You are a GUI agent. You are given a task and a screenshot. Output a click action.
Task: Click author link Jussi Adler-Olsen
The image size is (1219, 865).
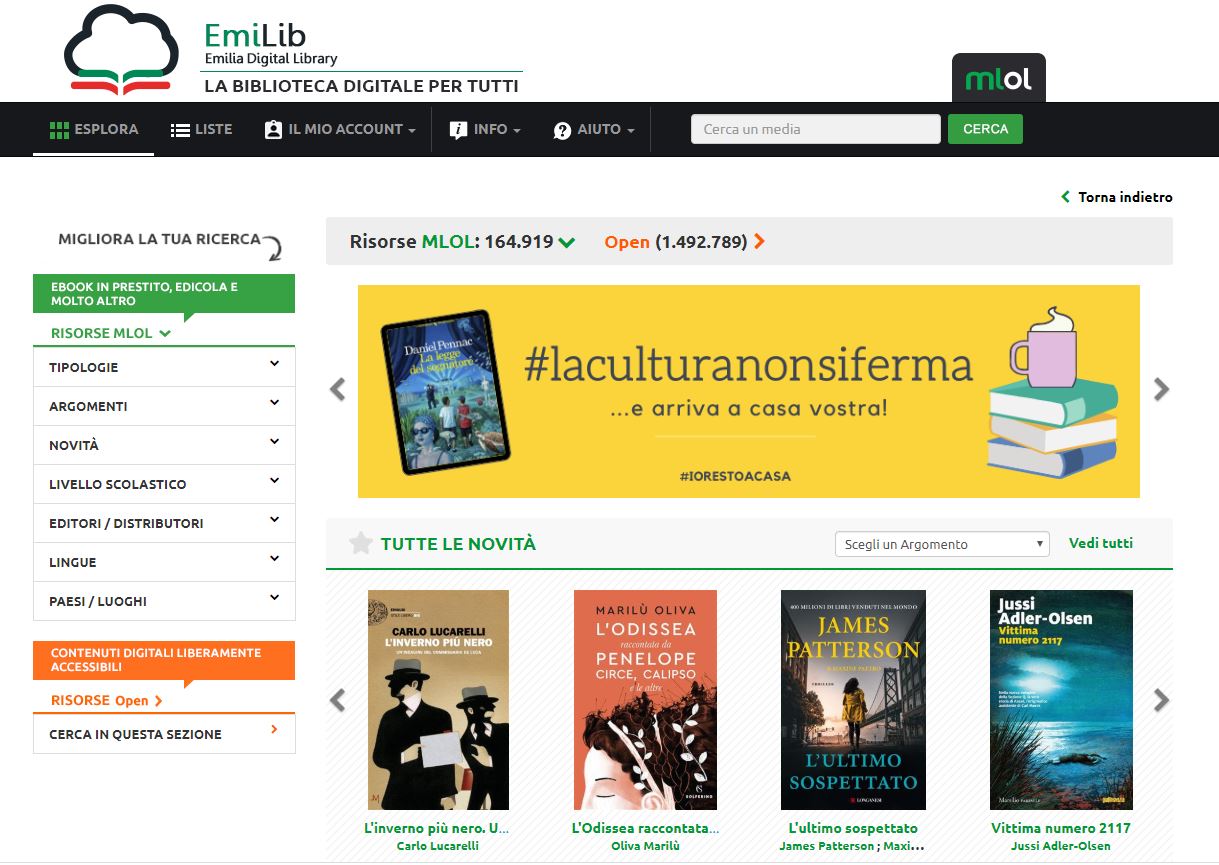[x=1061, y=846]
